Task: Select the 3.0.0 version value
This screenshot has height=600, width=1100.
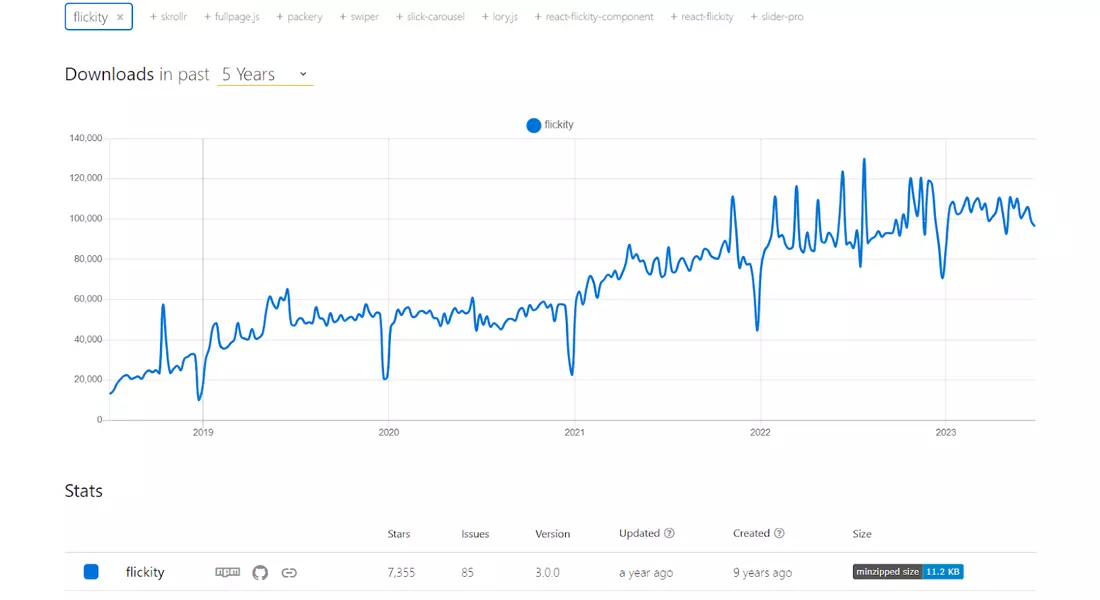Action: [547, 573]
